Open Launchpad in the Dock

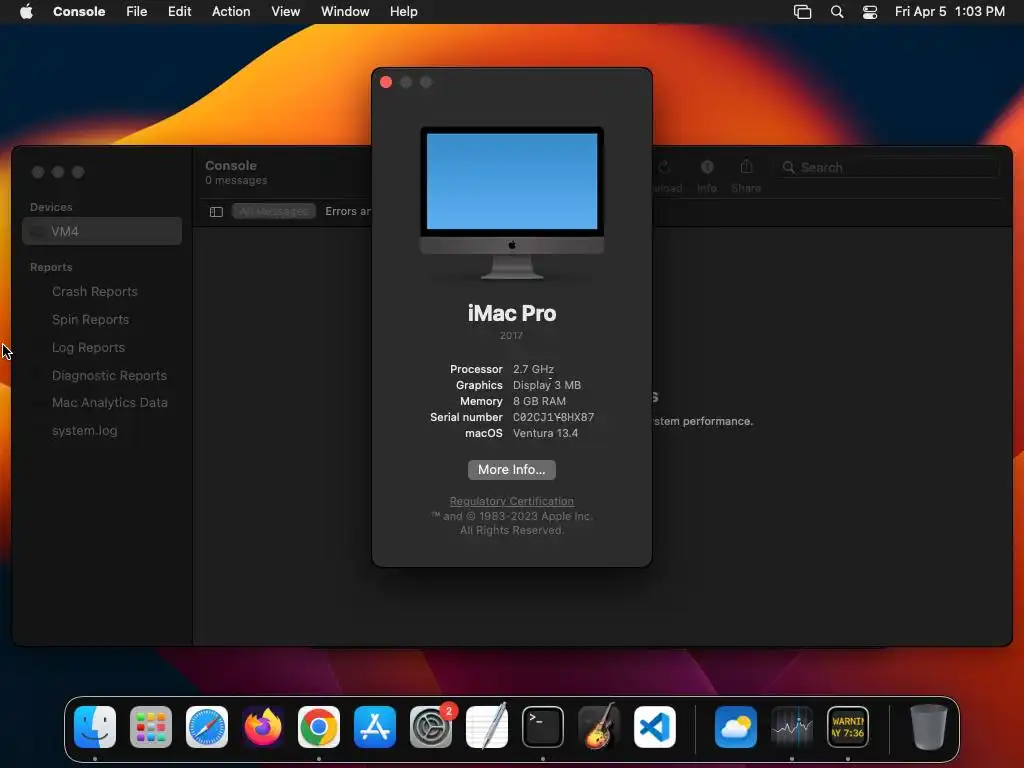pyautogui.click(x=151, y=727)
